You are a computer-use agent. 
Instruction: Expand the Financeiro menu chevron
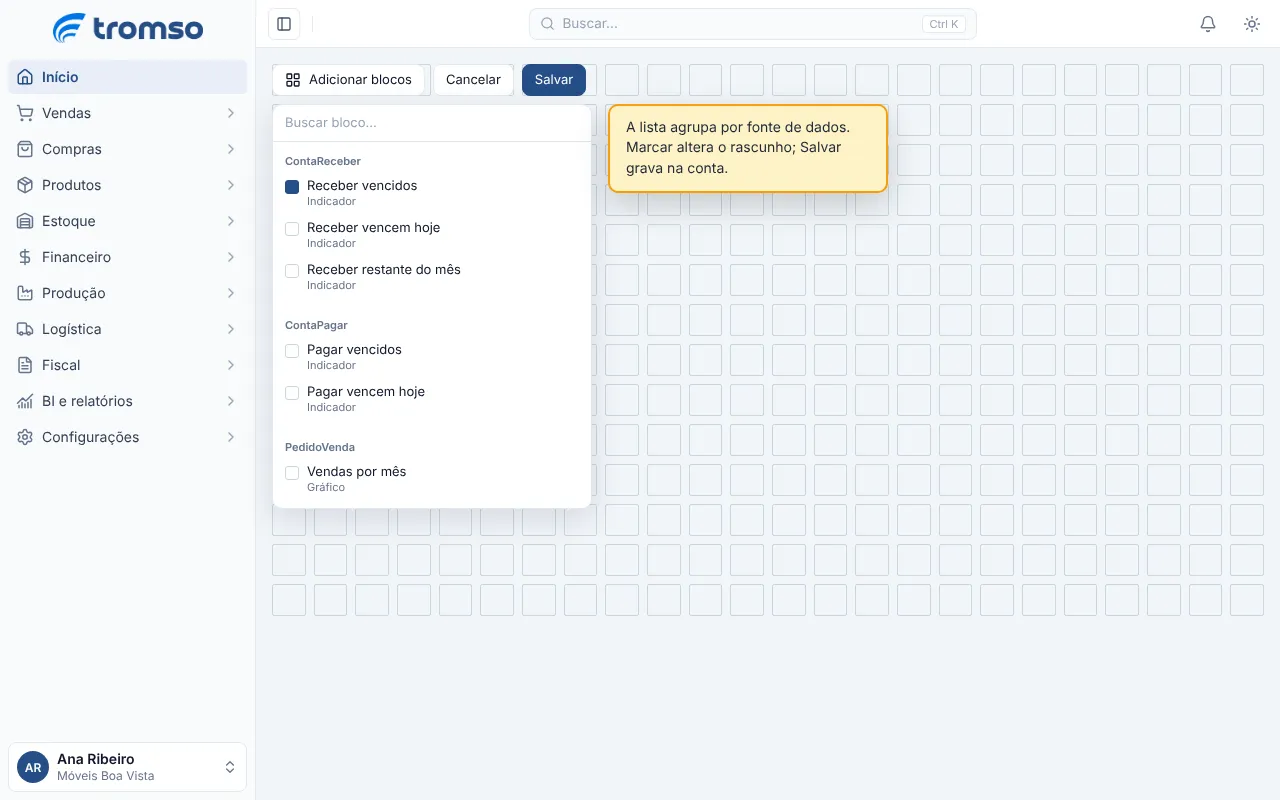[231, 257]
